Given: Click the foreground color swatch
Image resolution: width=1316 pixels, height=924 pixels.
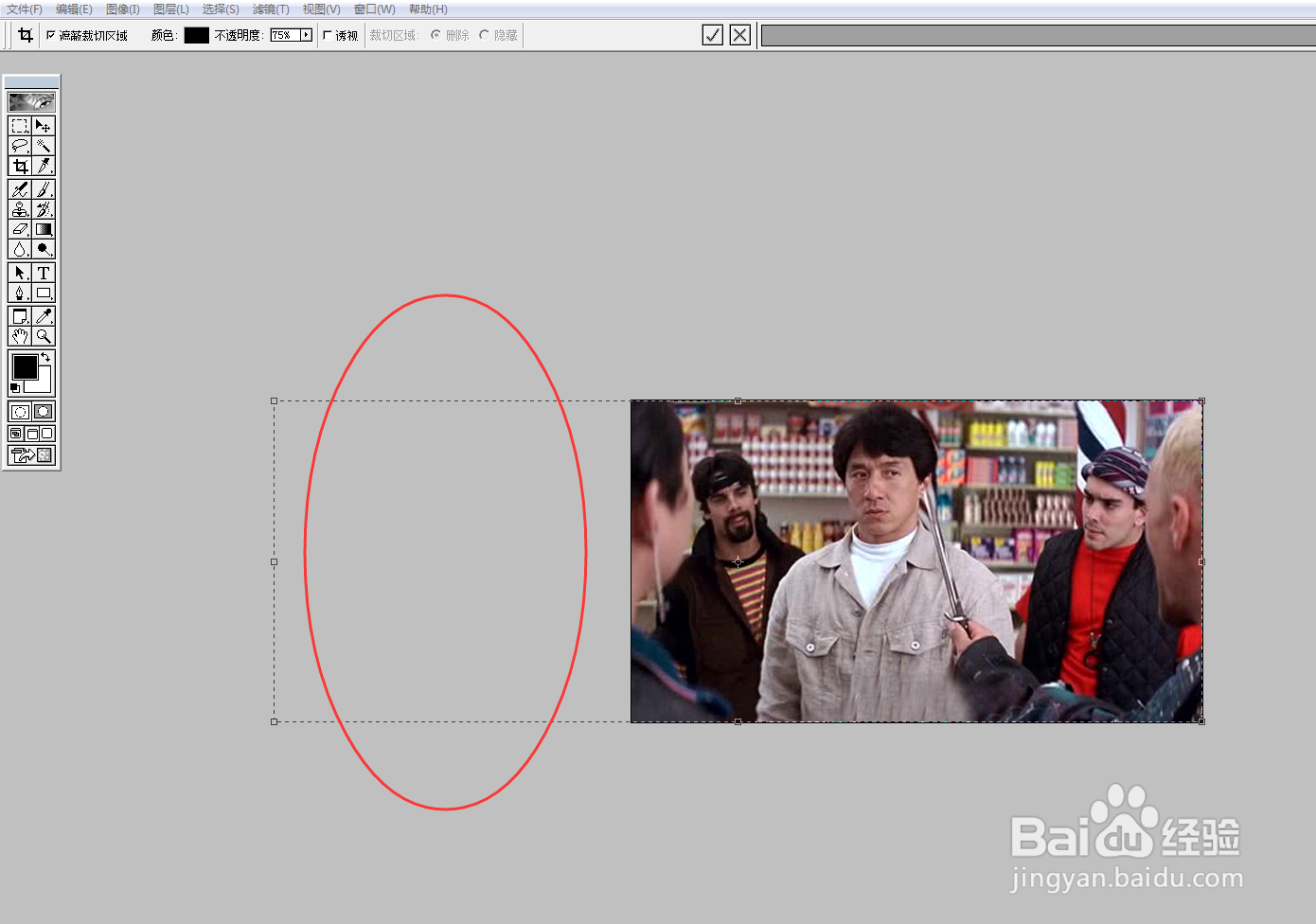Looking at the screenshot, I should pos(25,366).
